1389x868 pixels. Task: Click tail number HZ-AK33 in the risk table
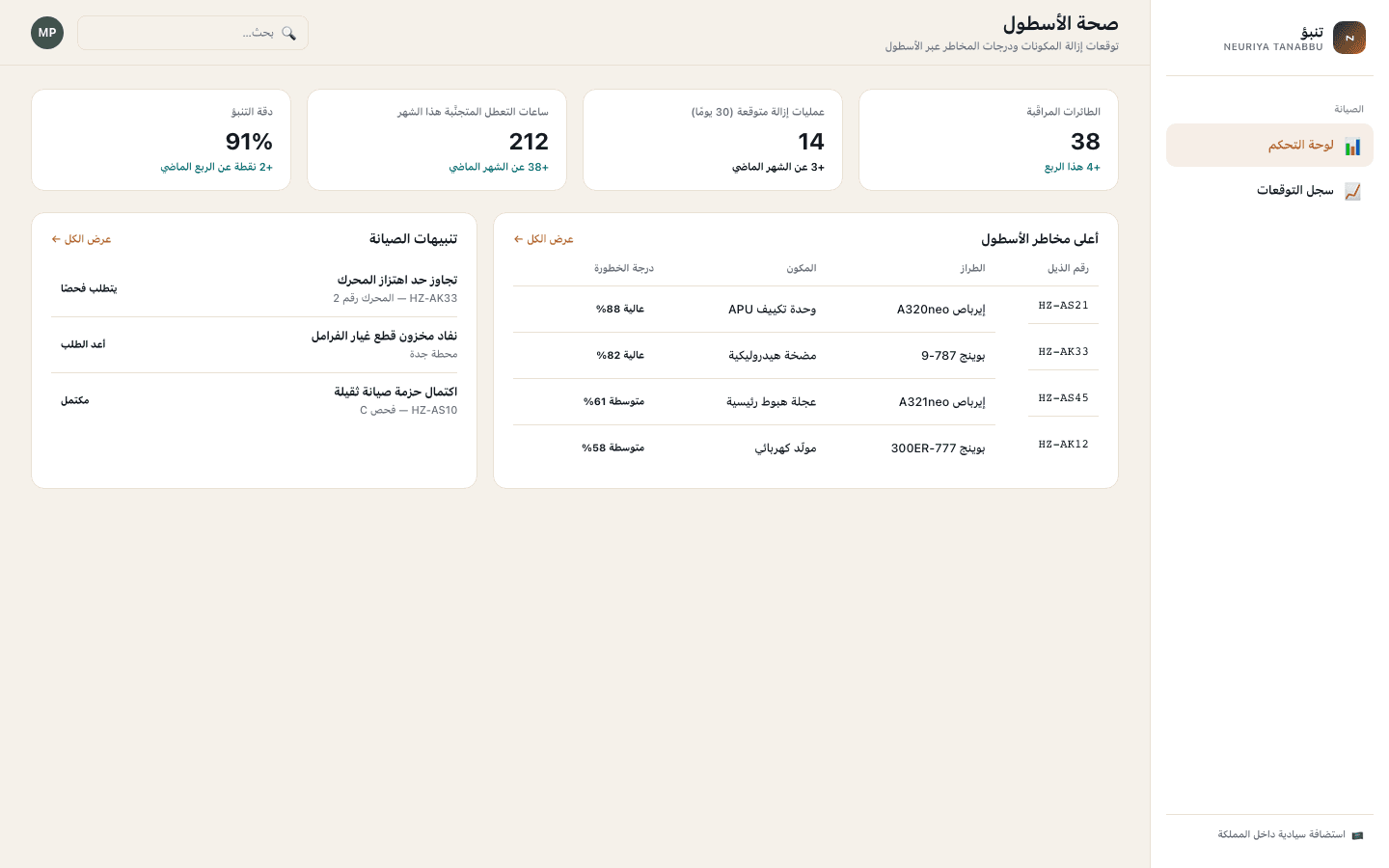[x=1063, y=352]
